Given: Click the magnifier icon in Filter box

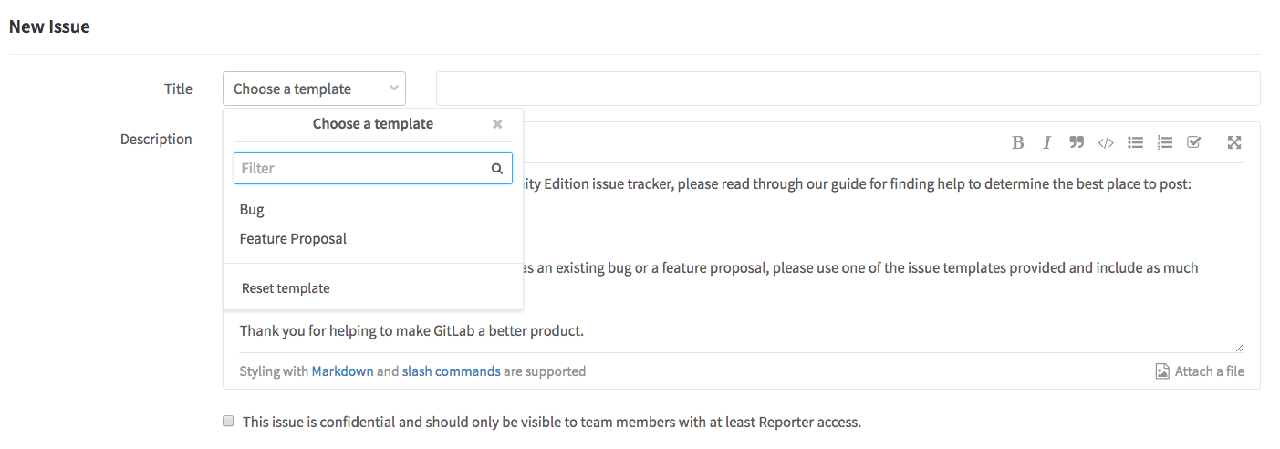Looking at the screenshot, I should click(497, 168).
